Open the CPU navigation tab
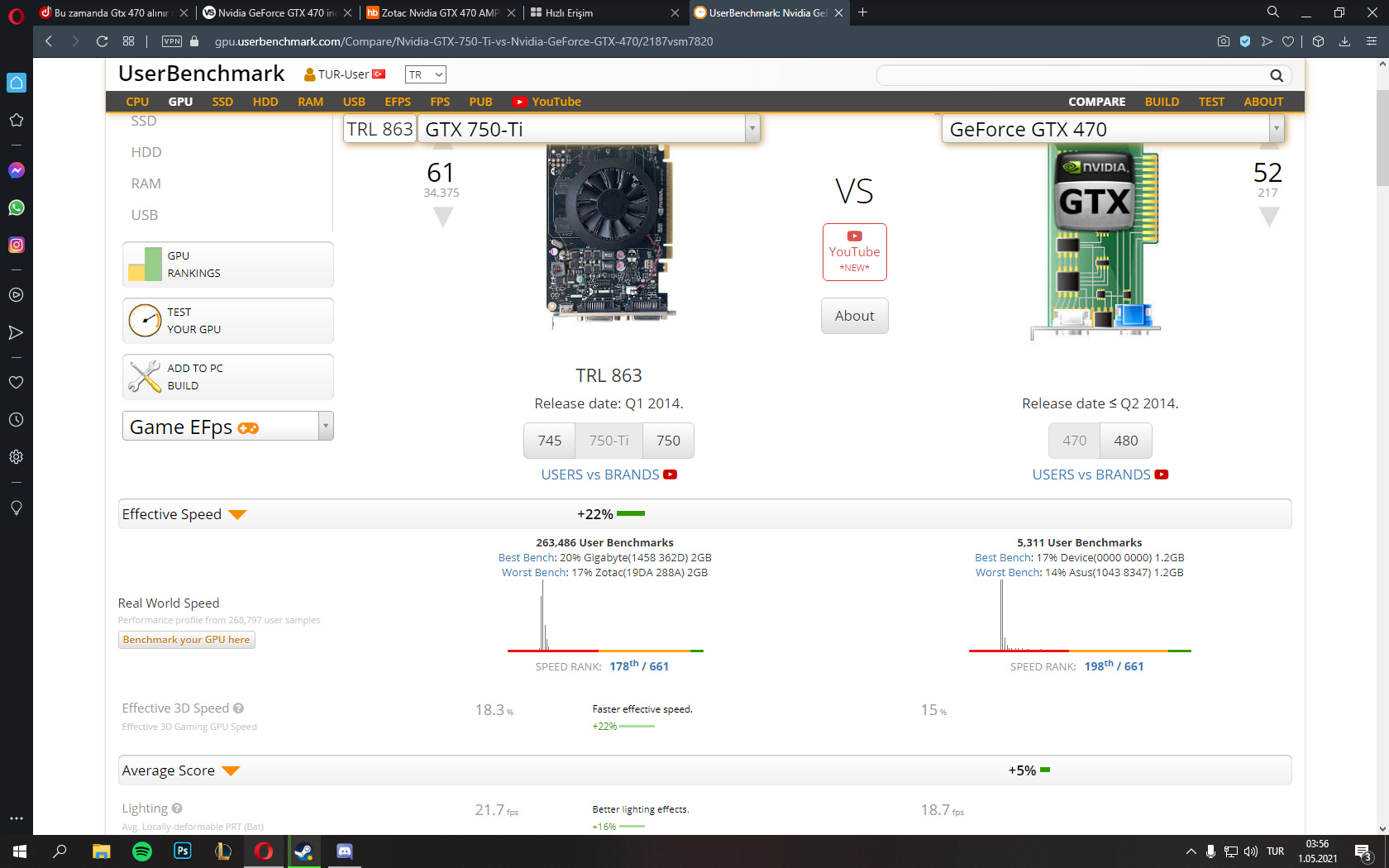The width and height of the screenshot is (1389, 868). 137,102
